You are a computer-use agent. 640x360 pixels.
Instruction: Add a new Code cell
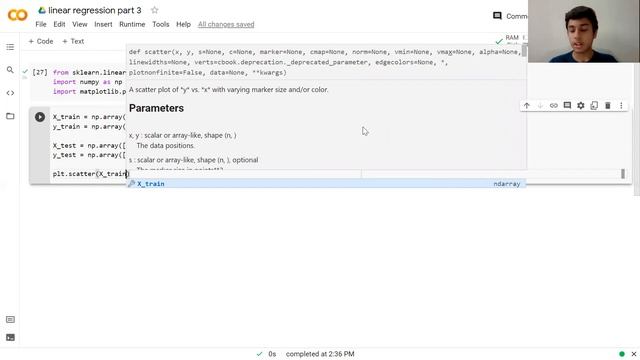click(x=40, y=41)
